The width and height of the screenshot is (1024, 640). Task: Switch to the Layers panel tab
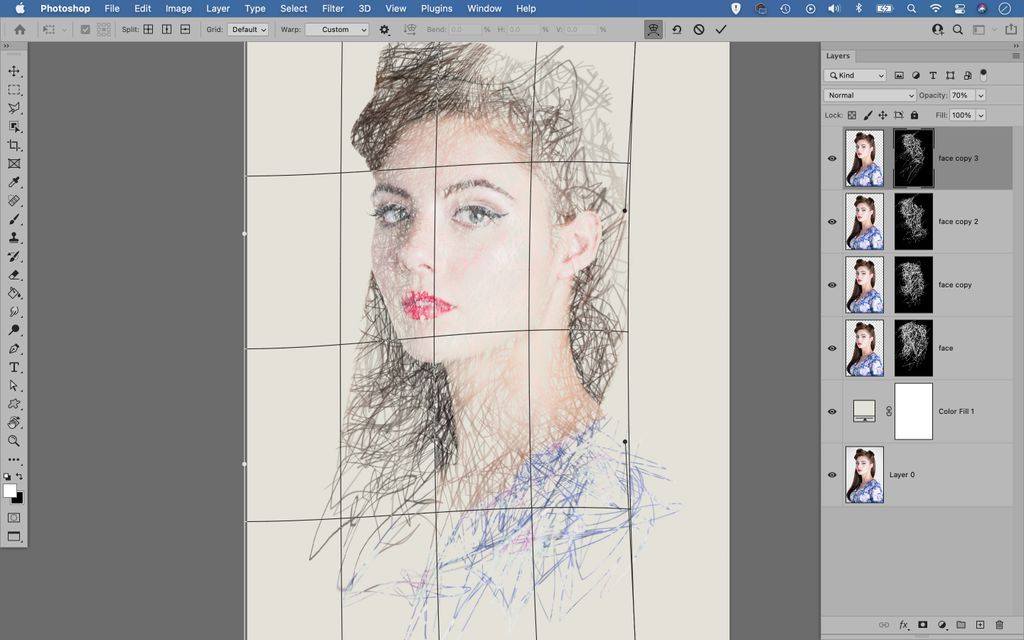tap(838, 56)
